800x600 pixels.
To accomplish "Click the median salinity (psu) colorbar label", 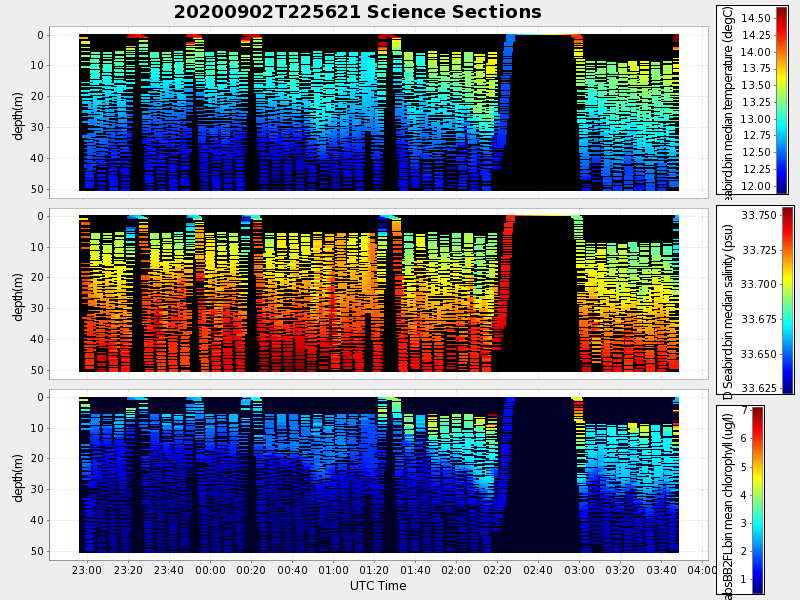I will [729, 300].
